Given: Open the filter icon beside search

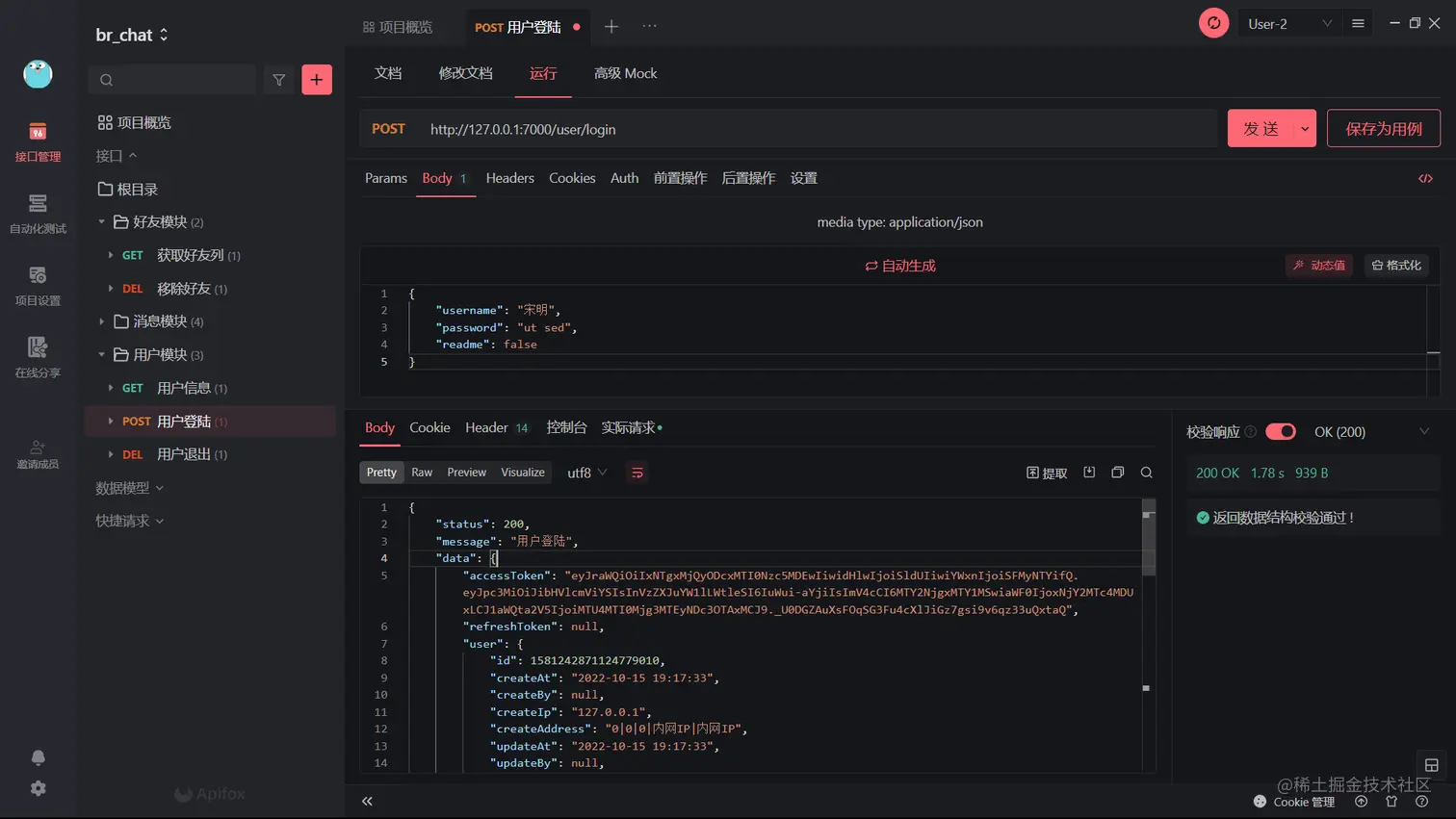Looking at the screenshot, I should pos(279,80).
